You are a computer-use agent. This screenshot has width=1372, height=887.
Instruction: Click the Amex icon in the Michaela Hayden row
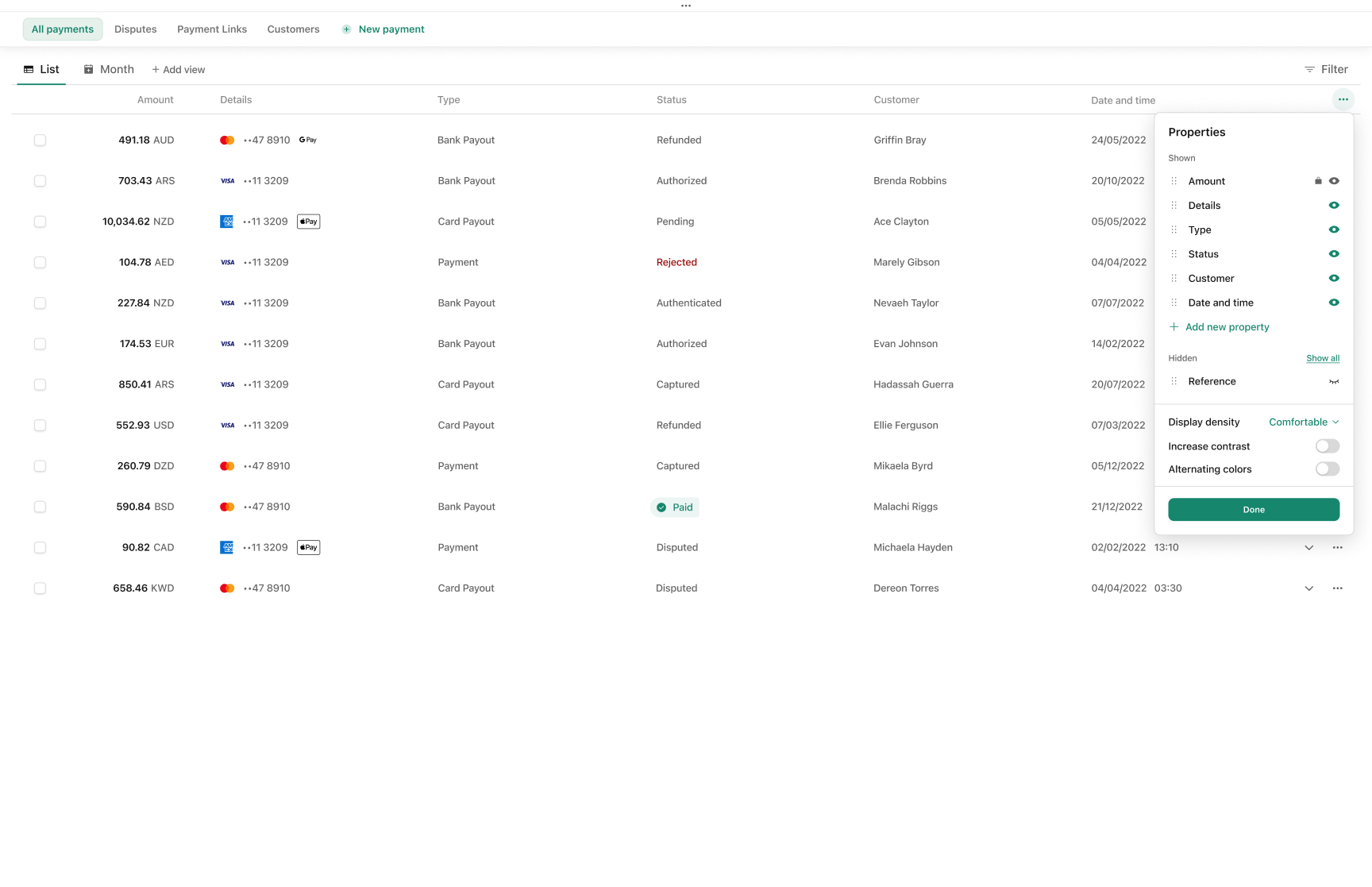[x=227, y=547]
